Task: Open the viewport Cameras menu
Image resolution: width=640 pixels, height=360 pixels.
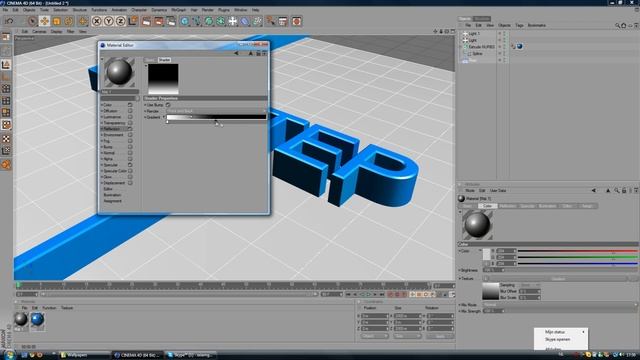Action: click(x=39, y=31)
